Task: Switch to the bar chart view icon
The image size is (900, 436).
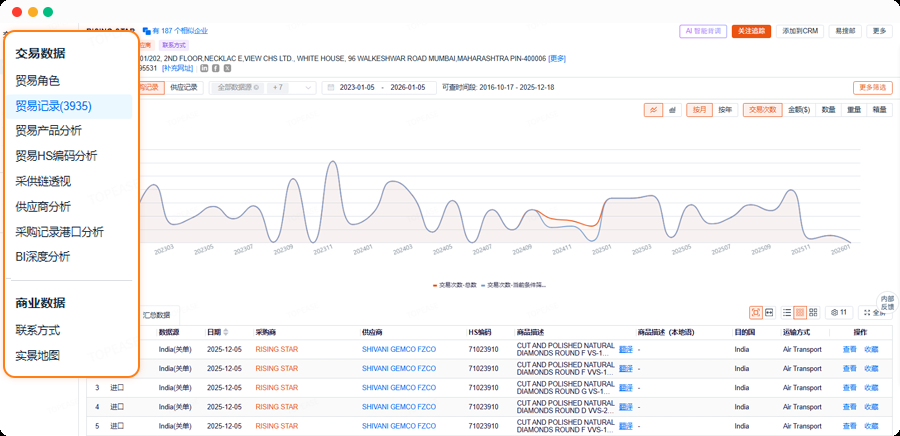Action: tap(672, 110)
